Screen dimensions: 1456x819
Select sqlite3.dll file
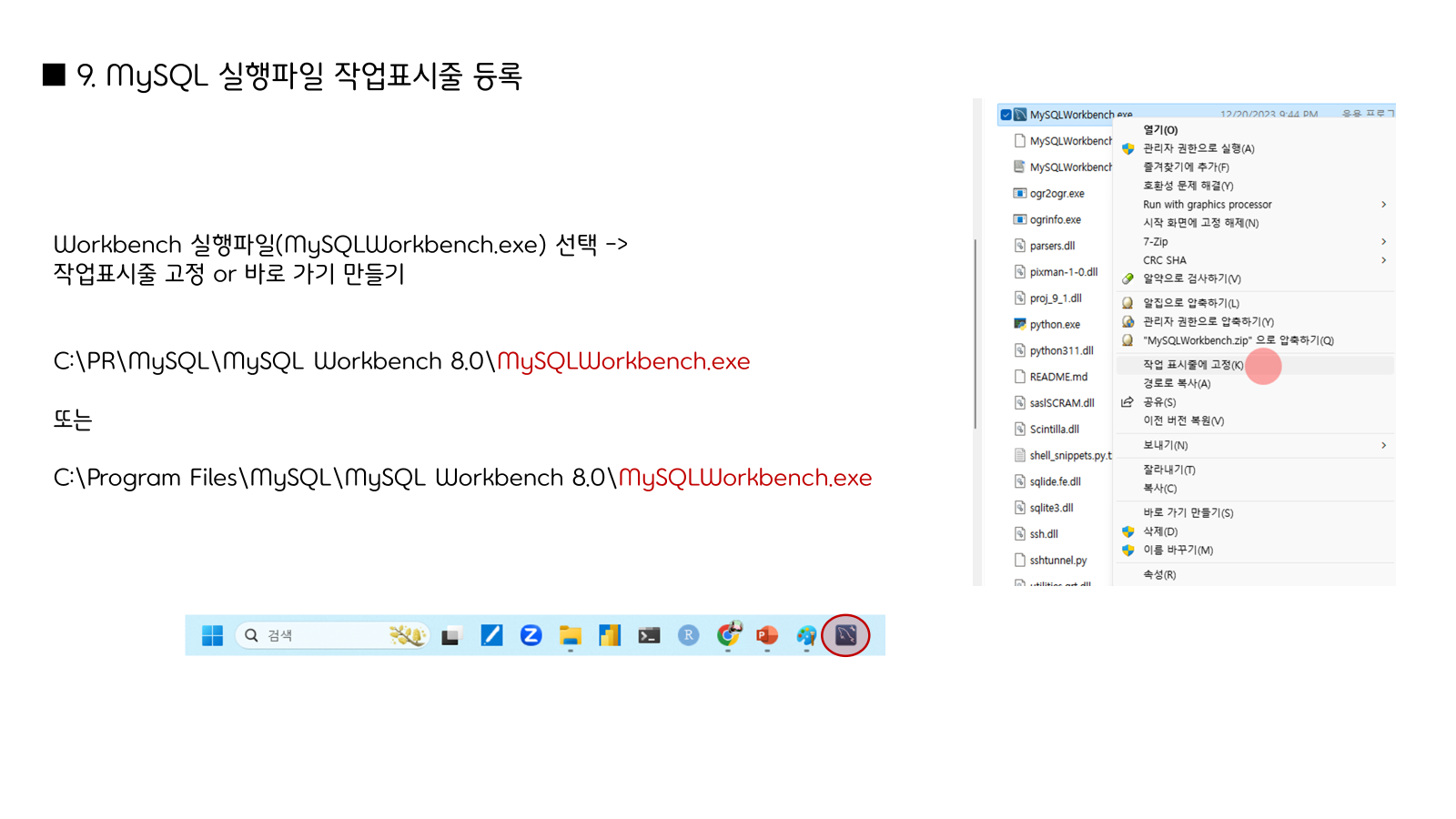coord(1052,508)
